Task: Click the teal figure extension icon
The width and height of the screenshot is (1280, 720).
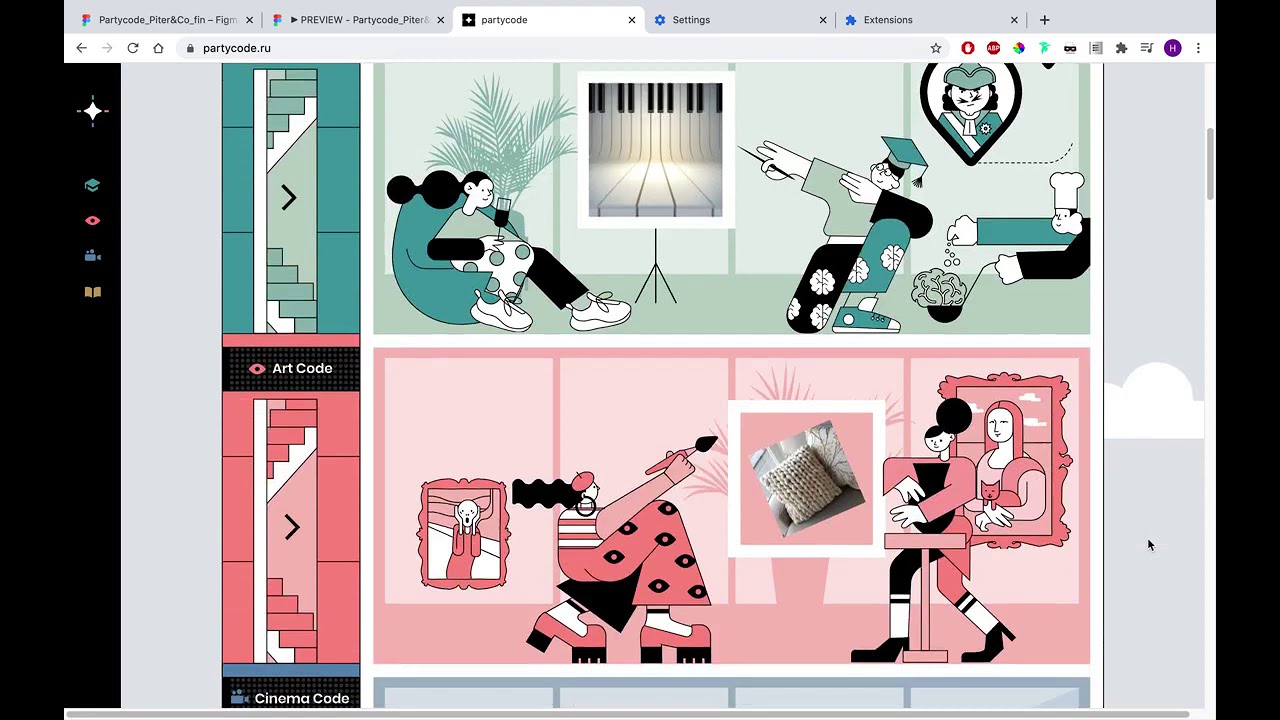Action: (x=1044, y=48)
